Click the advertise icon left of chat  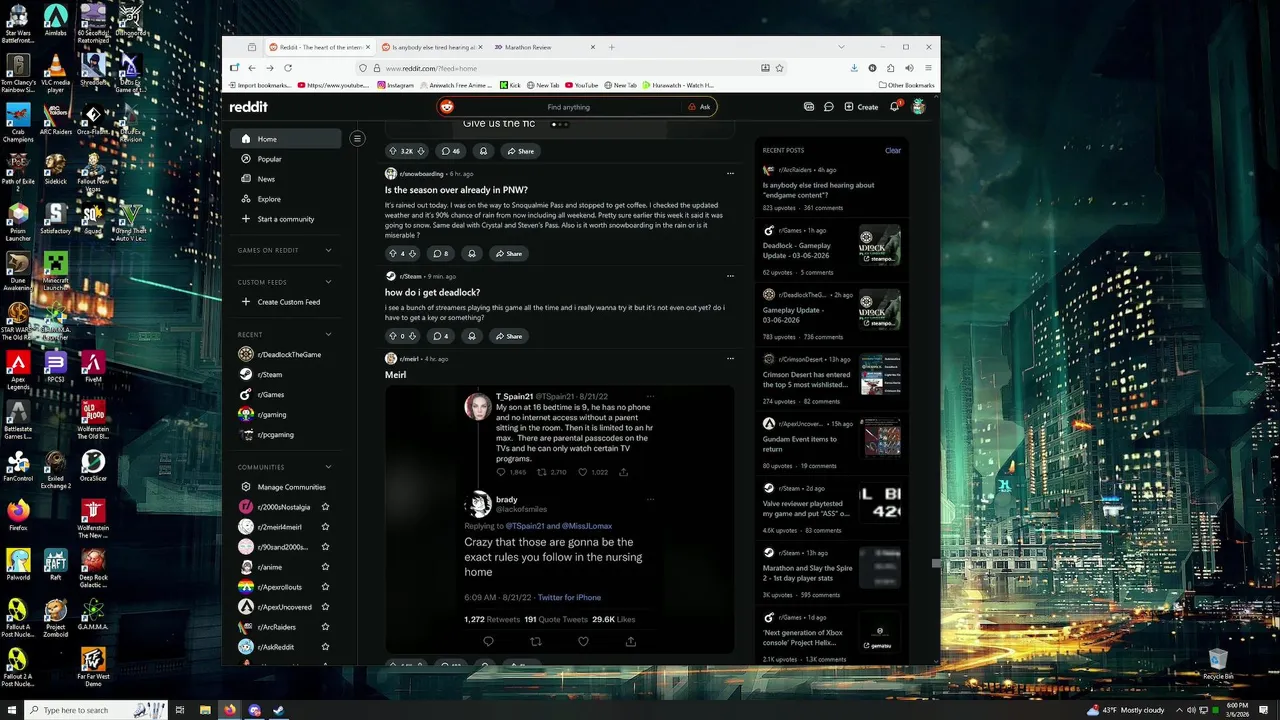pyautogui.click(x=809, y=107)
